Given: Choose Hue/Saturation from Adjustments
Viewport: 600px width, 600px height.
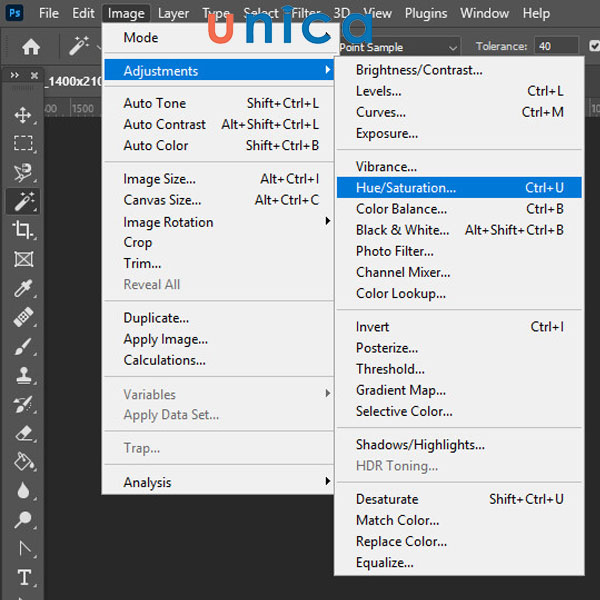Looking at the screenshot, I should pos(406,187).
